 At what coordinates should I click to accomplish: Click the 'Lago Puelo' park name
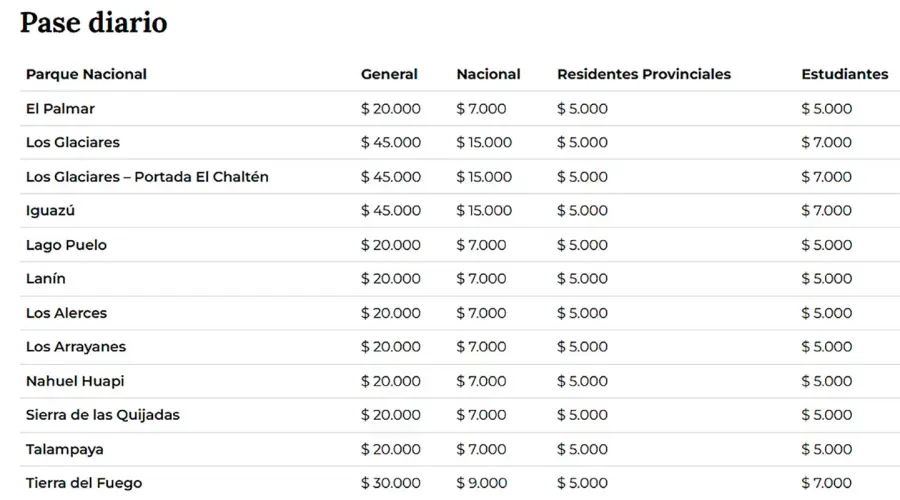(x=66, y=245)
